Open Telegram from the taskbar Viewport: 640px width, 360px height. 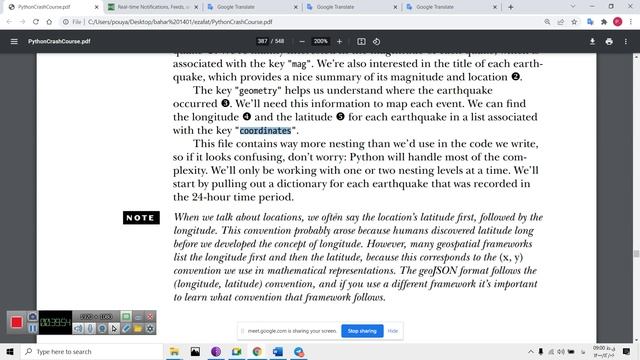[x=298, y=351]
